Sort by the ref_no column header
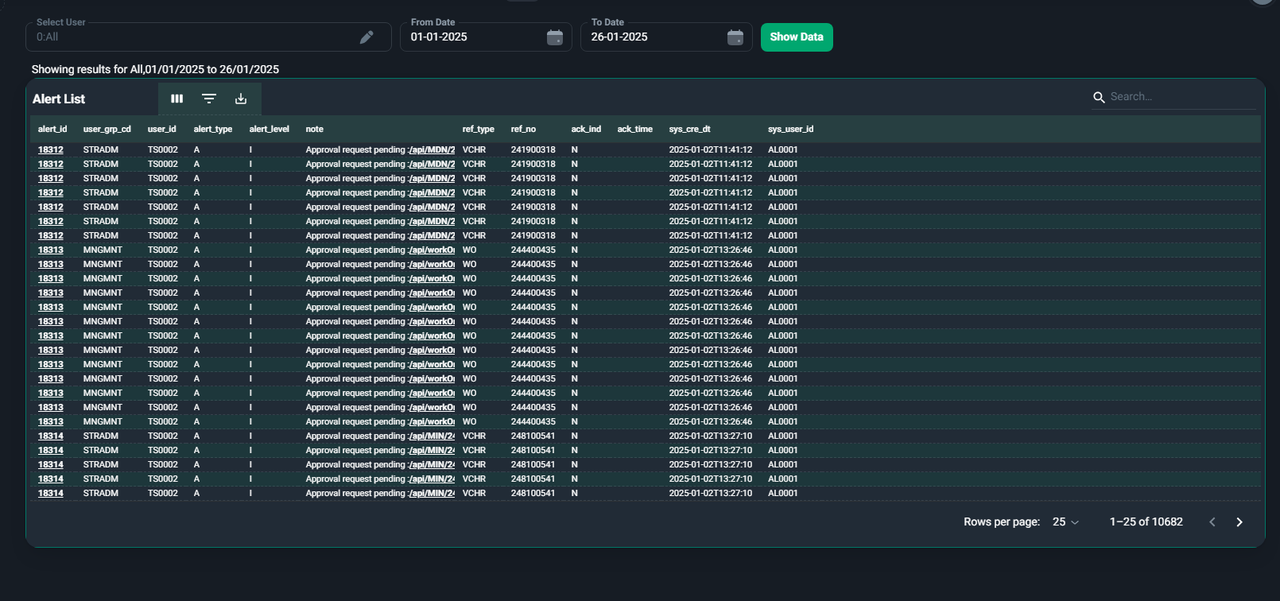 [524, 129]
